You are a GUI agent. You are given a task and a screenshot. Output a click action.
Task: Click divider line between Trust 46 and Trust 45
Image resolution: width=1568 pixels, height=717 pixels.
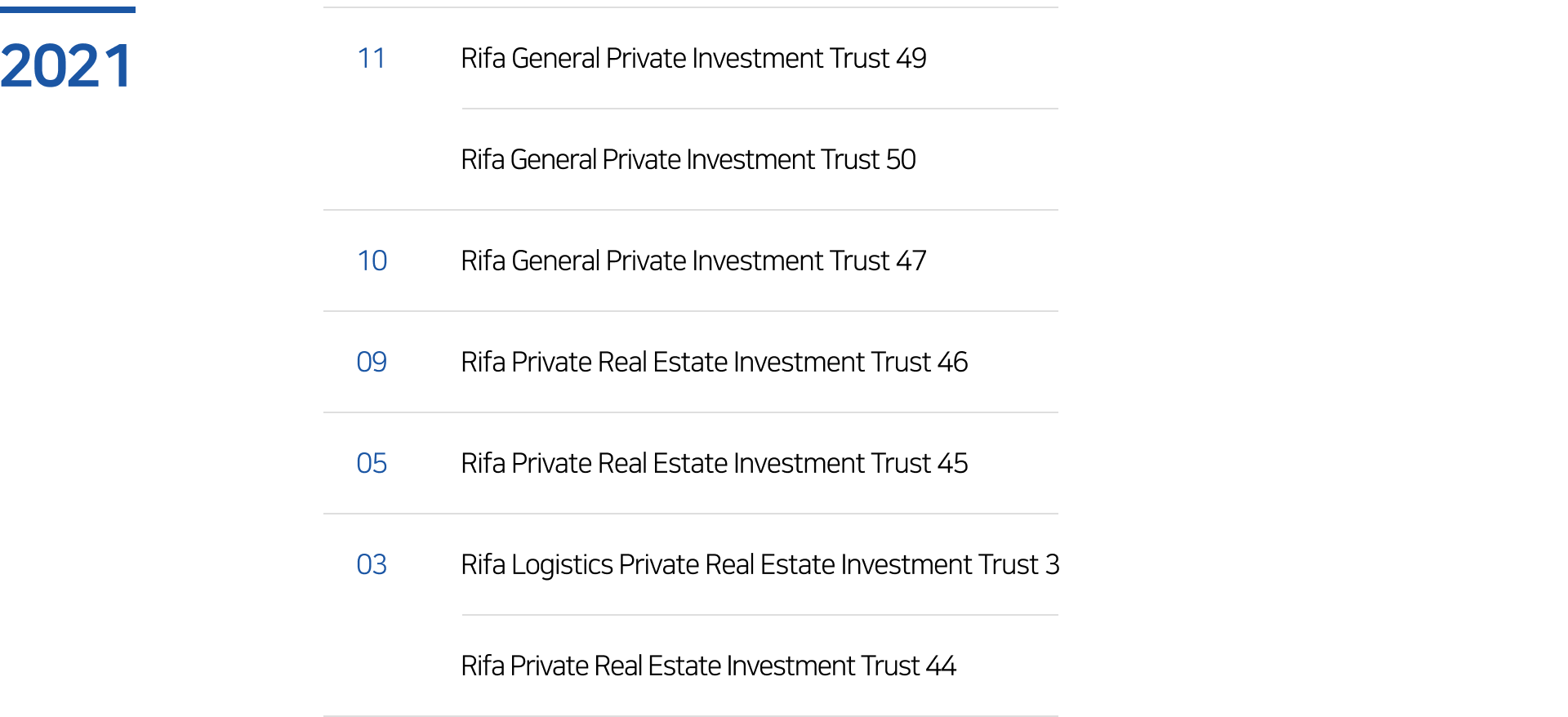690,412
